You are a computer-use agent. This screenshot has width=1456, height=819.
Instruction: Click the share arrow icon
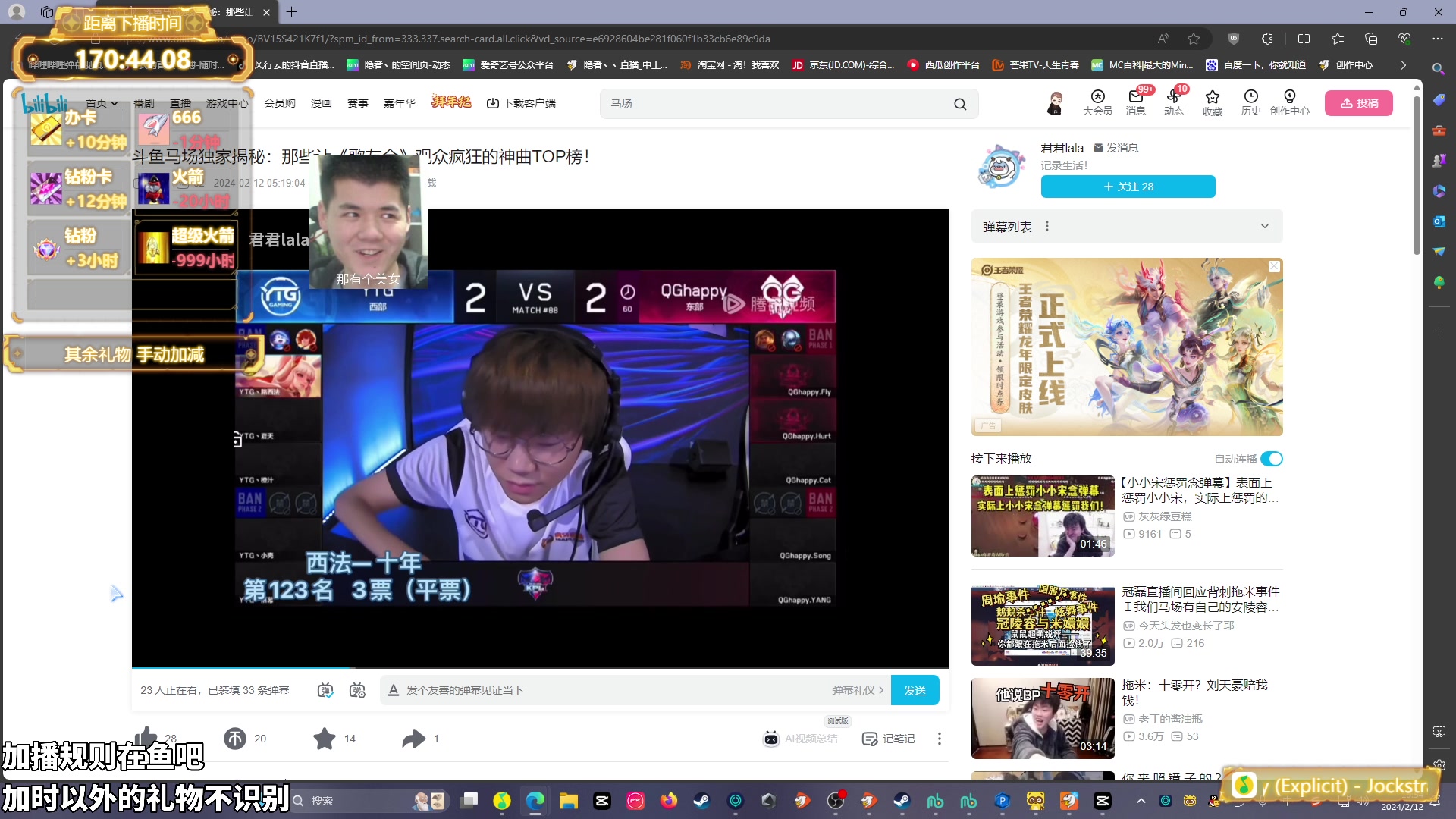point(413,738)
